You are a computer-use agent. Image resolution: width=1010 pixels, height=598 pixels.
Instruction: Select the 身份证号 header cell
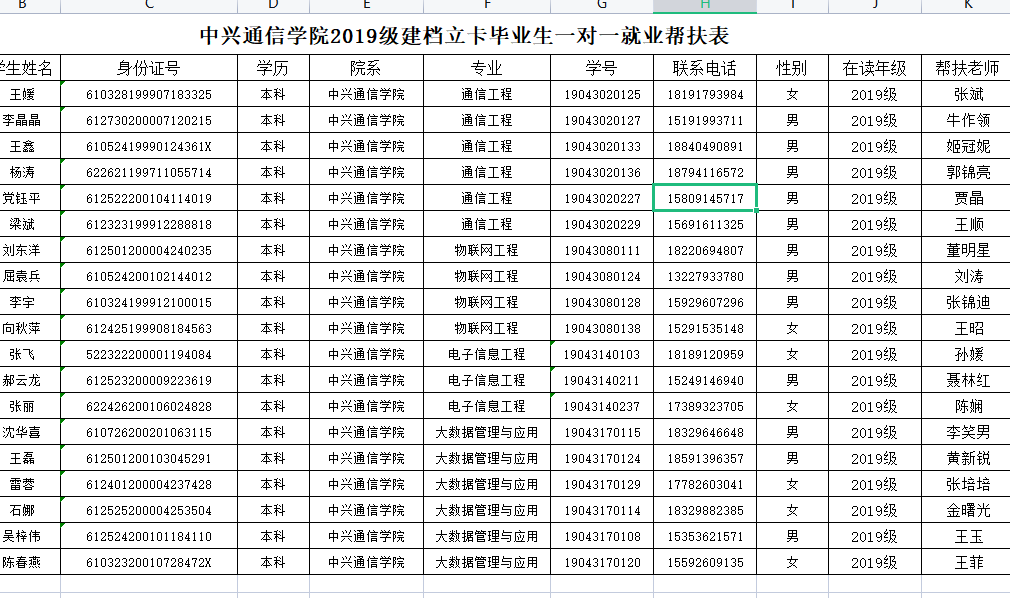coord(149,68)
